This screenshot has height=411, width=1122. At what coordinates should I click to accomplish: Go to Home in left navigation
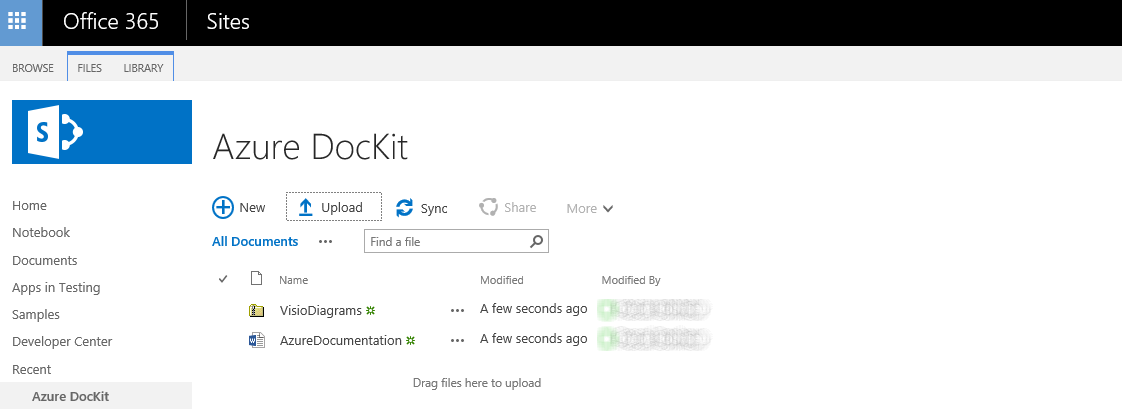pyautogui.click(x=29, y=206)
